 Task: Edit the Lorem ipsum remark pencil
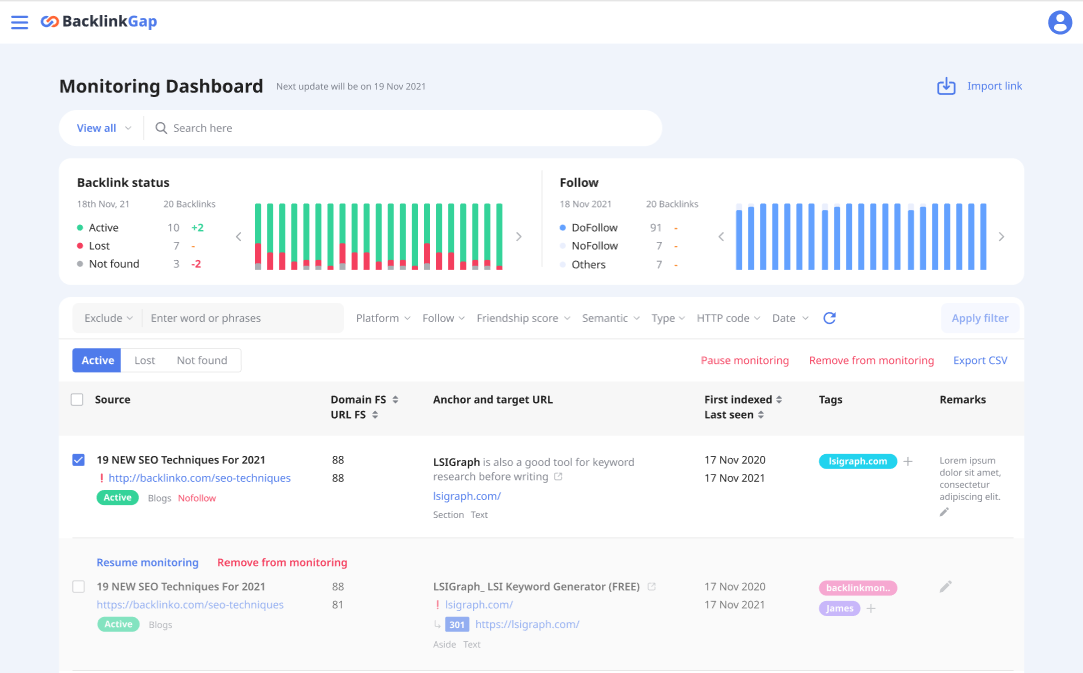point(944,512)
